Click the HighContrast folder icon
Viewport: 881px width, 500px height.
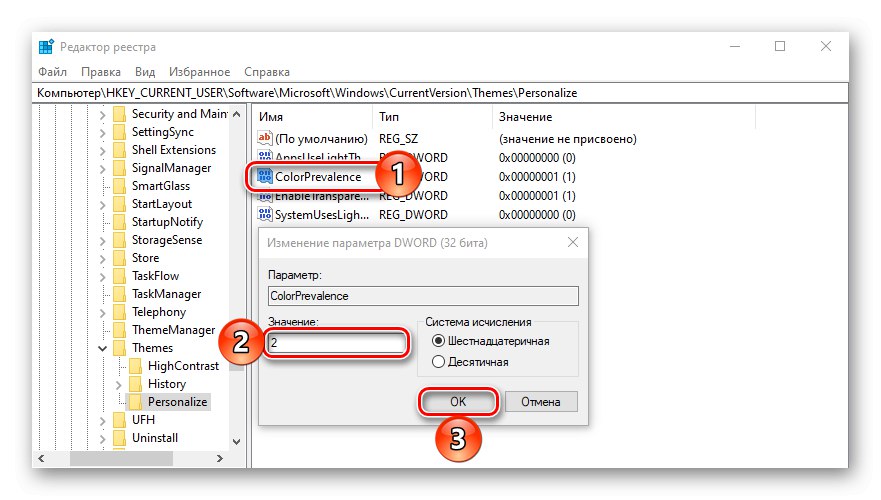coord(135,366)
